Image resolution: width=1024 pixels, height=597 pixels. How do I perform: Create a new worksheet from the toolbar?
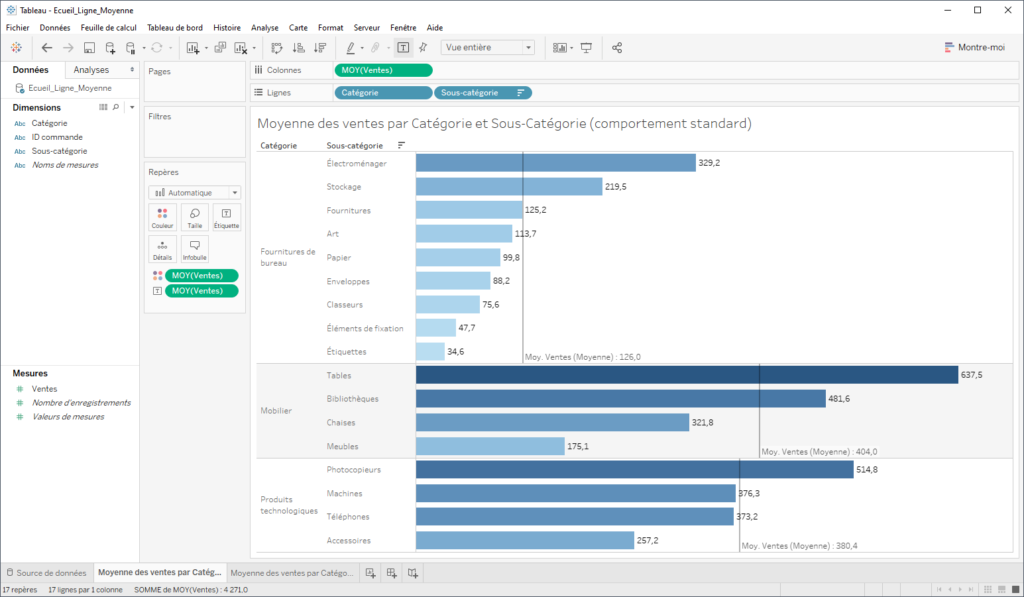[193, 48]
